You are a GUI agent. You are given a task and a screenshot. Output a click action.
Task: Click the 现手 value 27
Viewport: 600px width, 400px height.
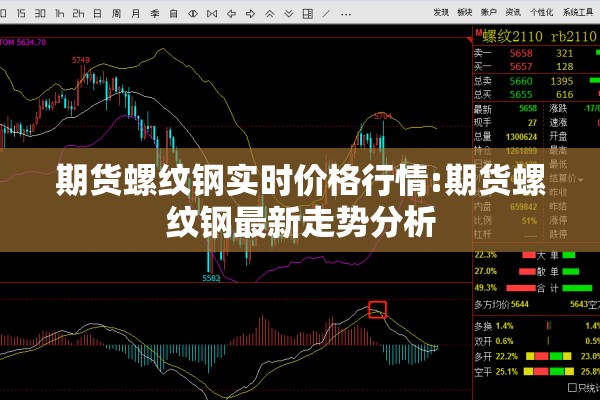533,122
